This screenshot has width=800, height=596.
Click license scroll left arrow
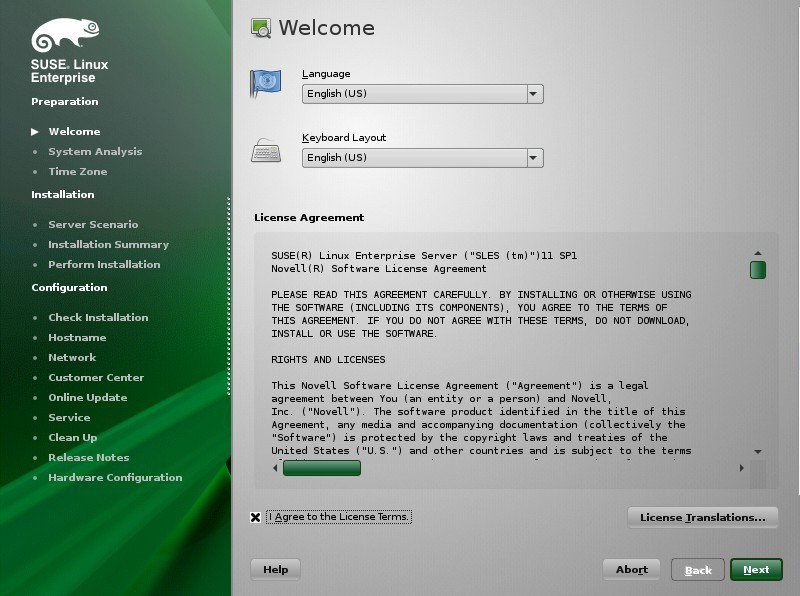coord(276,468)
